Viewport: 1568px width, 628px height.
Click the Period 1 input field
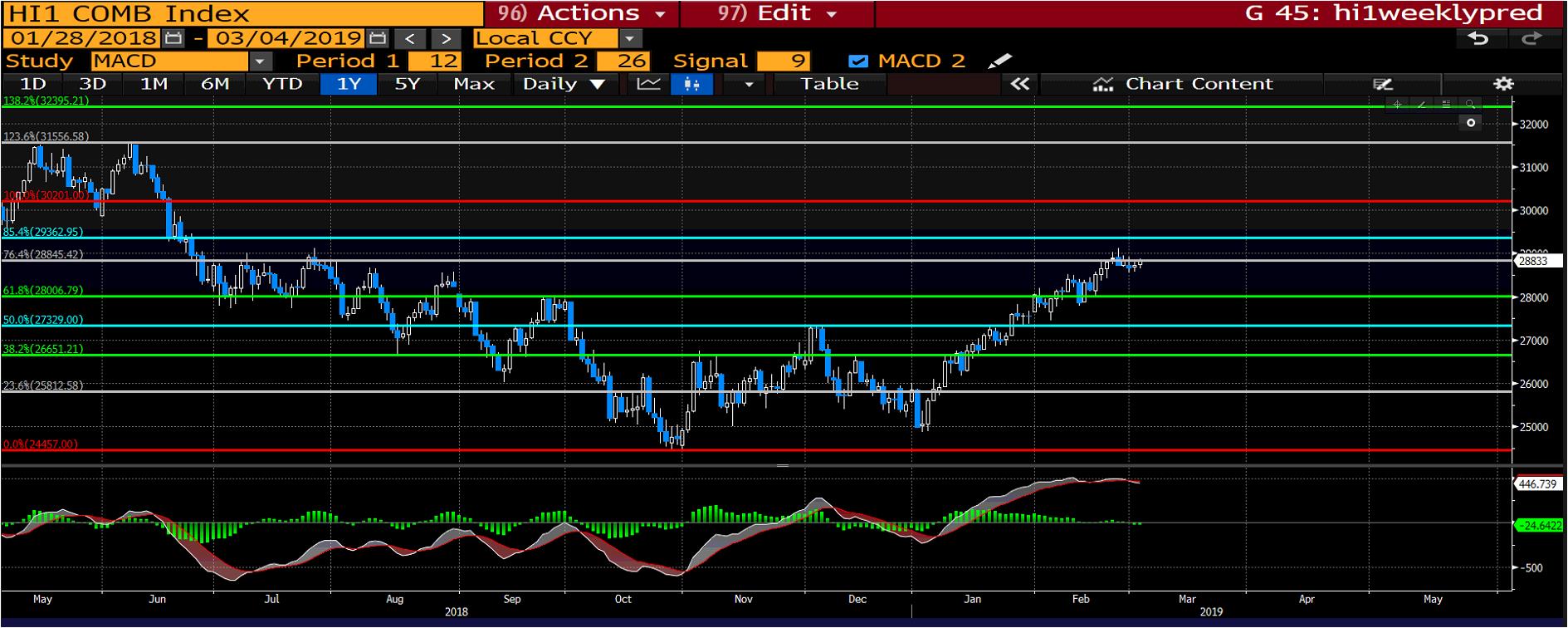tap(435, 61)
